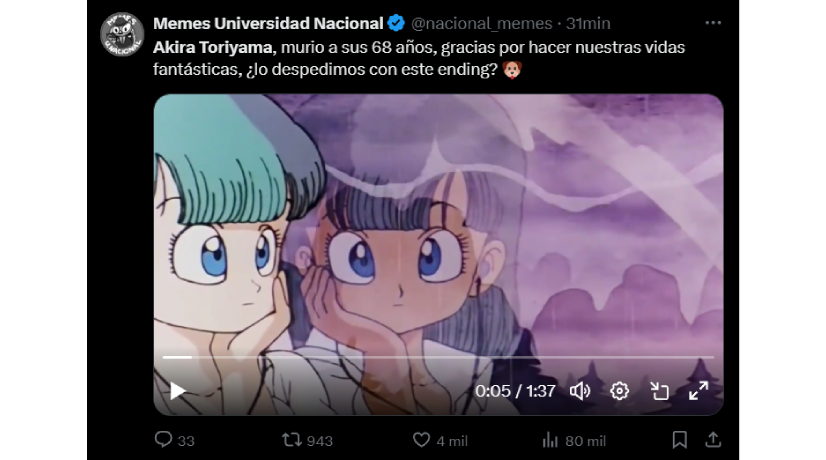The image size is (826, 460).
Task: Play the tweet video
Action: [x=178, y=391]
